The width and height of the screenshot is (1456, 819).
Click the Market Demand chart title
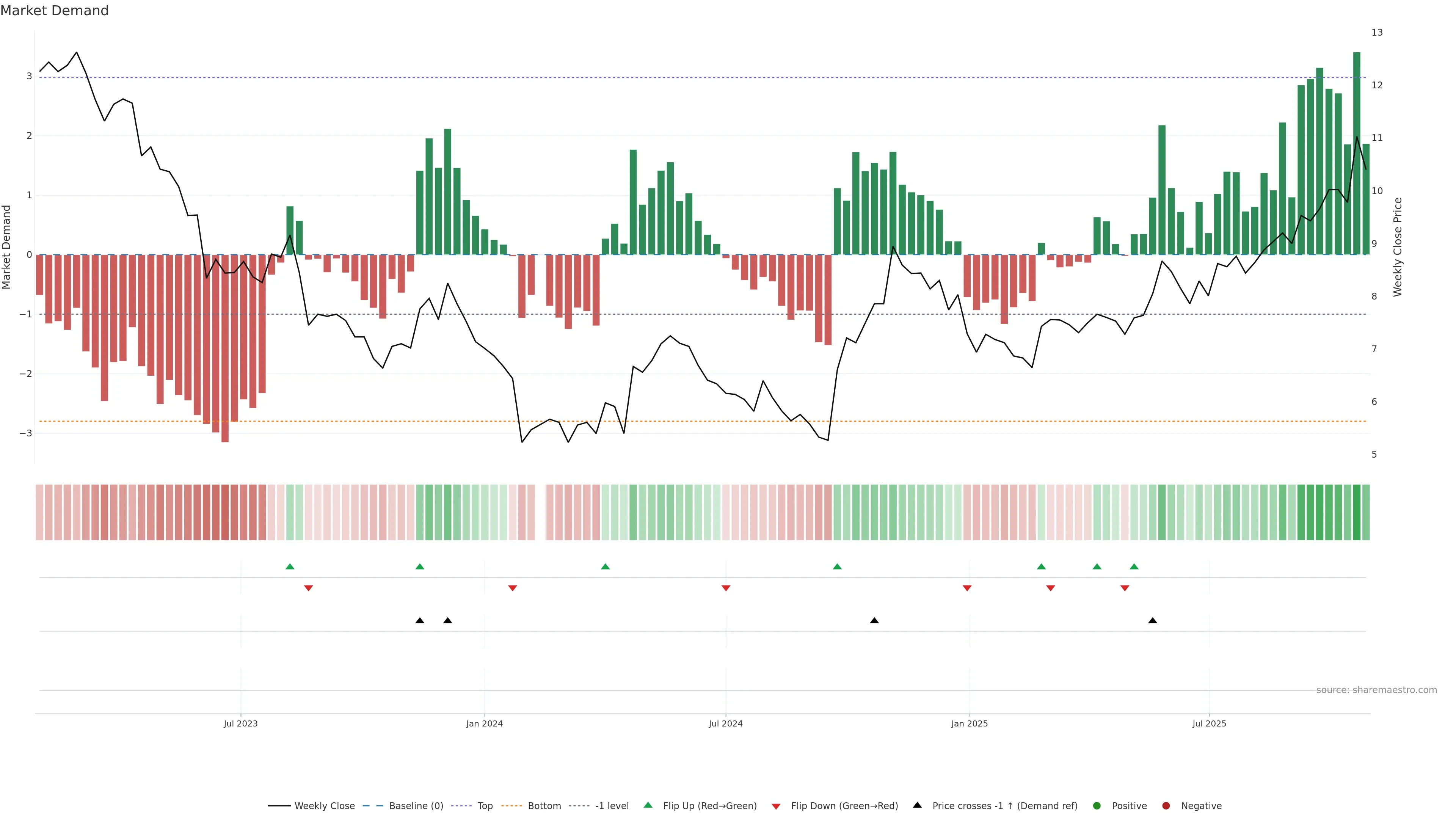pos(54,11)
